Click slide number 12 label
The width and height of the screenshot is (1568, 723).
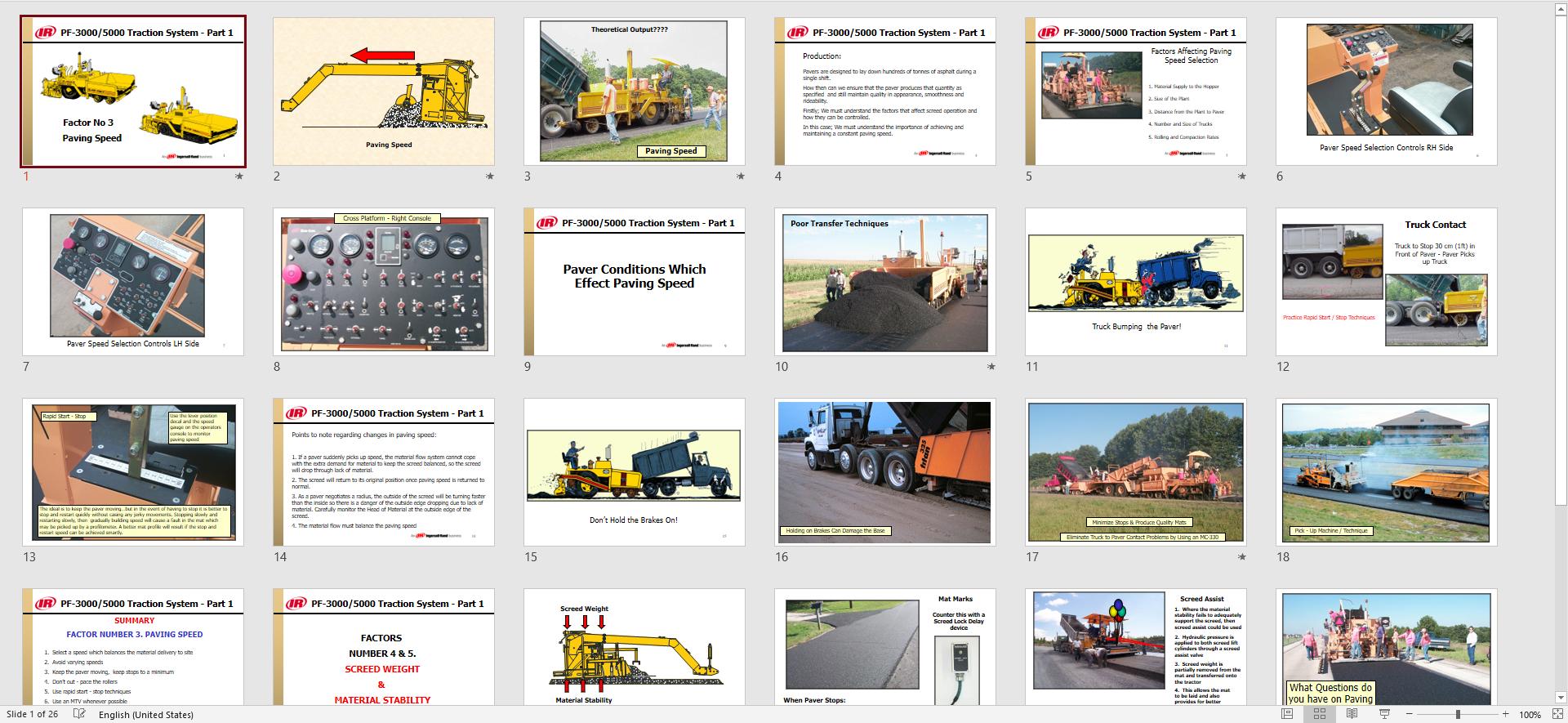pos(1283,367)
